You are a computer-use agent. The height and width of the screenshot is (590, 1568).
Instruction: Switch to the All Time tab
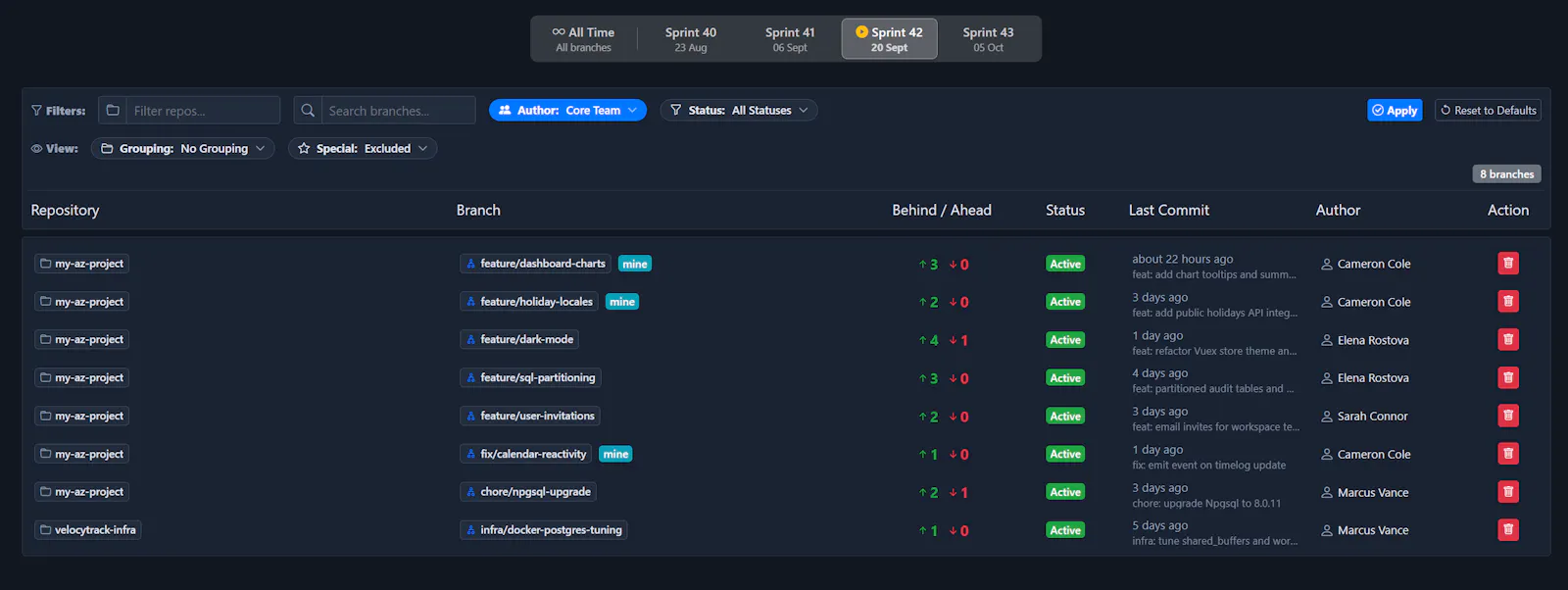click(583, 39)
